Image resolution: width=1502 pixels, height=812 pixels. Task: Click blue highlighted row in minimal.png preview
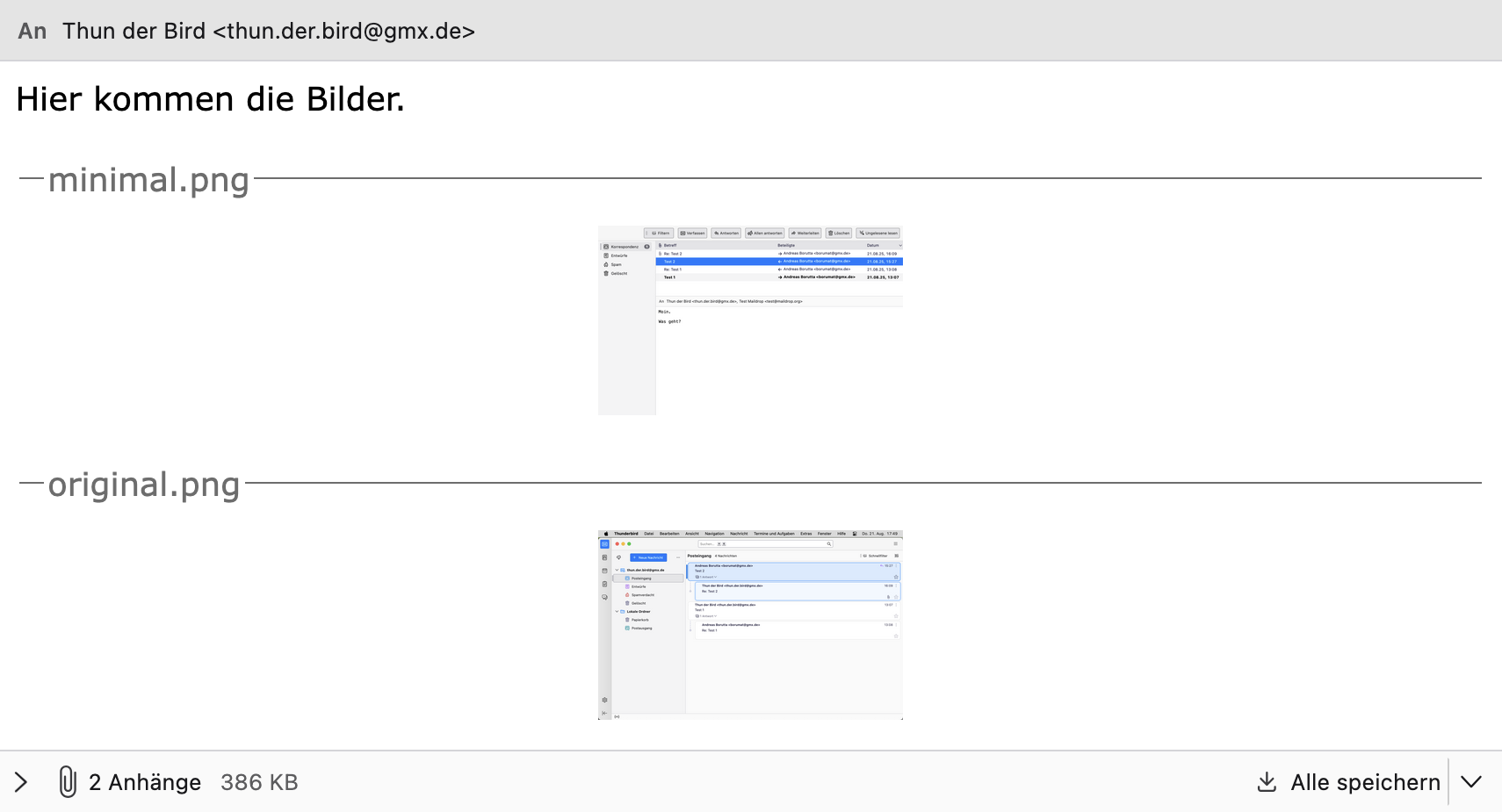point(778,262)
